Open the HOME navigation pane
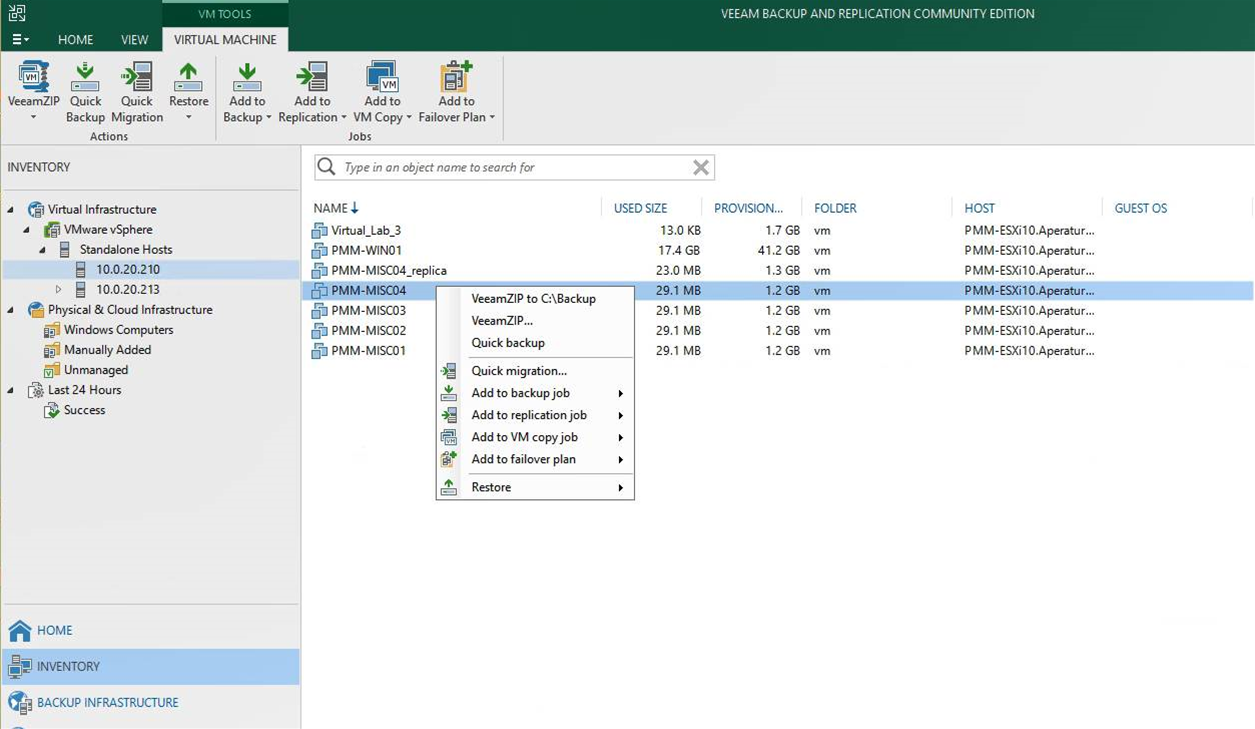Screen dimensions: 1255x729 tap(150, 630)
